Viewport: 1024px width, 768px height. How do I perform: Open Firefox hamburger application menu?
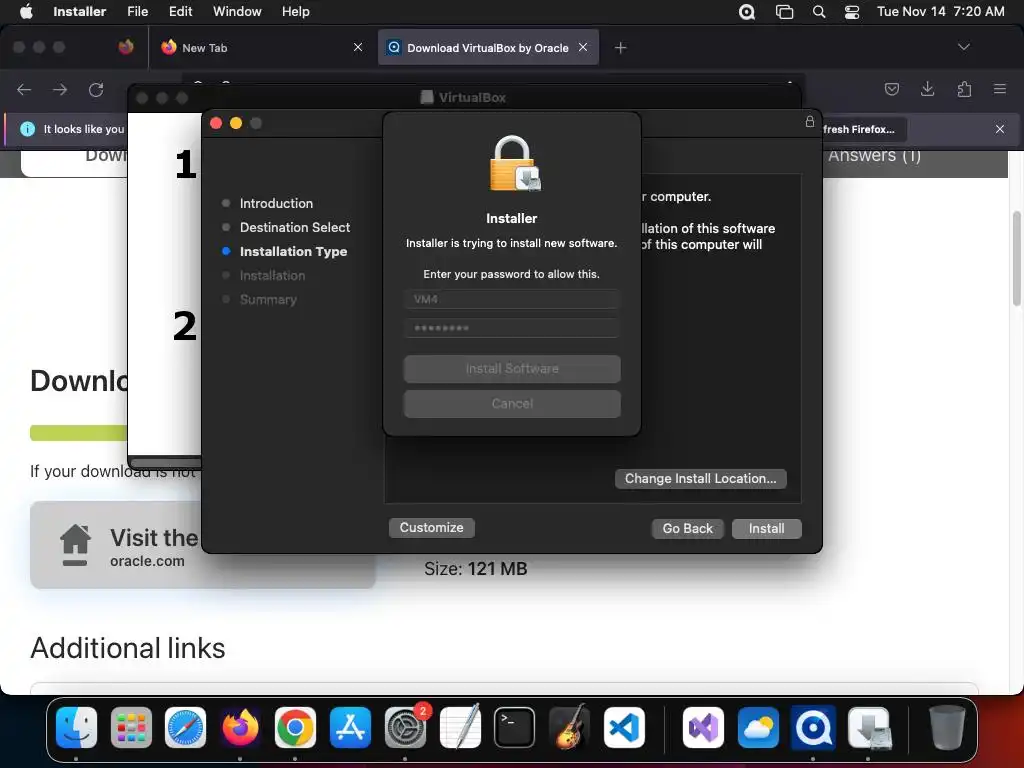point(1000,89)
